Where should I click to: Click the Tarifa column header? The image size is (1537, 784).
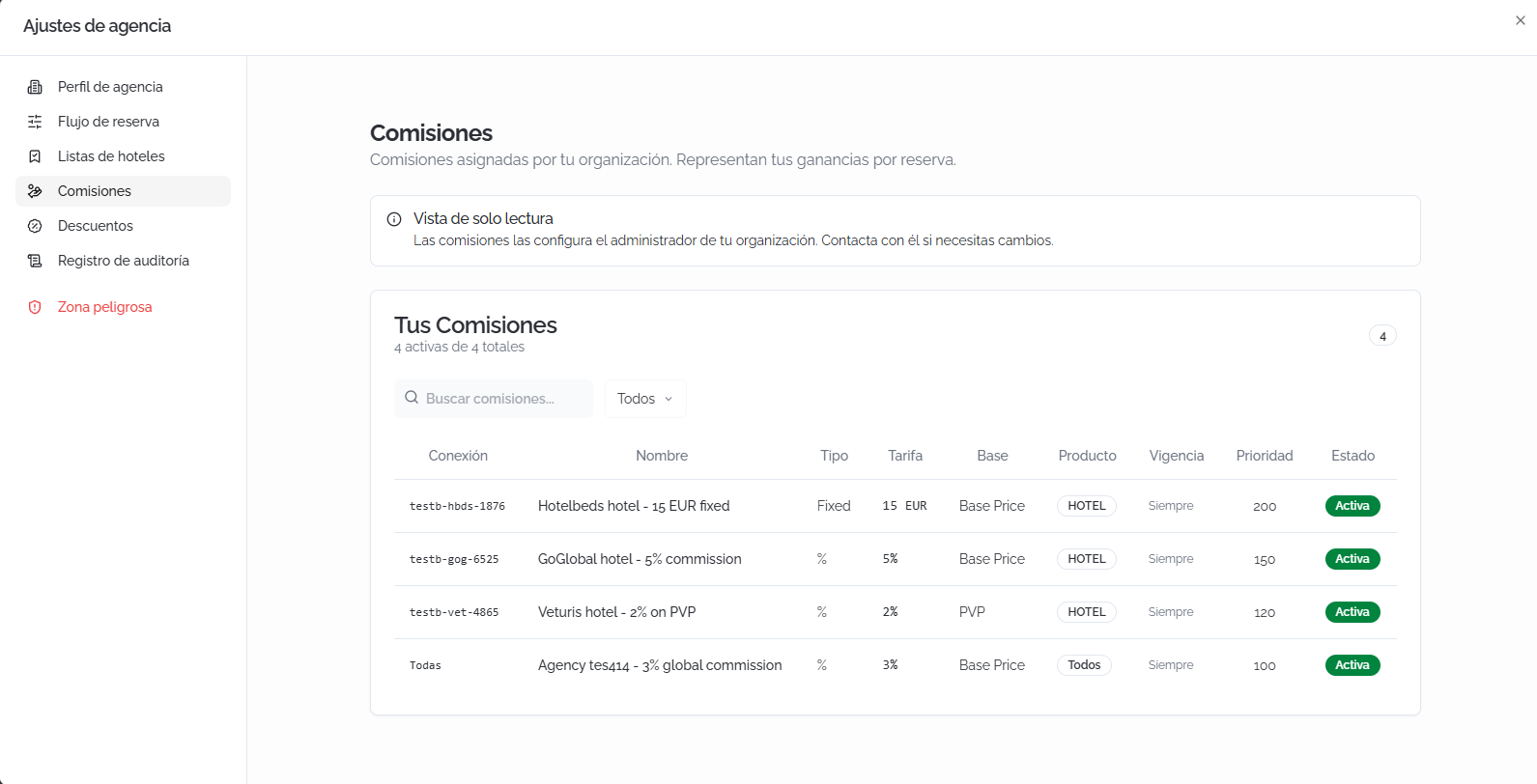pos(905,456)
